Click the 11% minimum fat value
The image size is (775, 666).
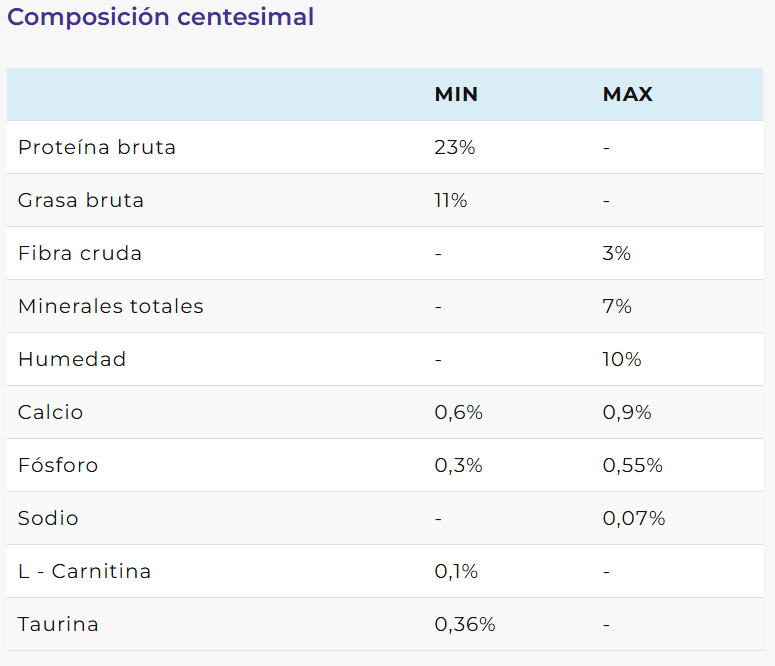click(x=451, y=200)
